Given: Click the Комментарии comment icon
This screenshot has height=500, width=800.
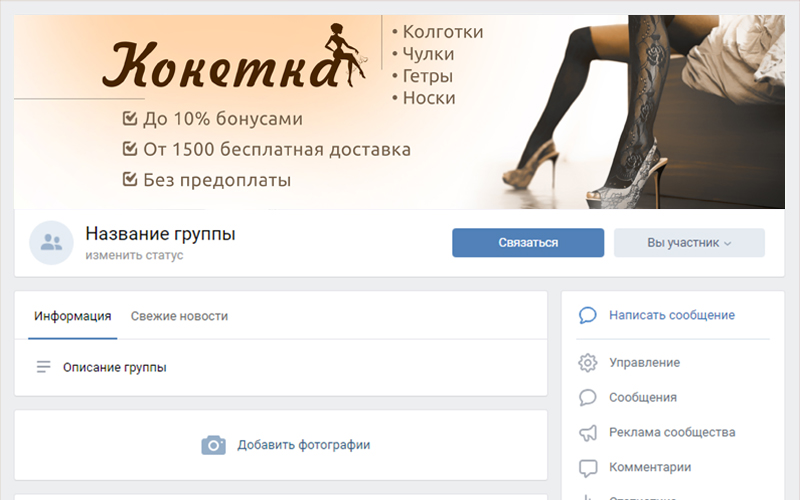Looking at the screenshot, I should [587, 468].
